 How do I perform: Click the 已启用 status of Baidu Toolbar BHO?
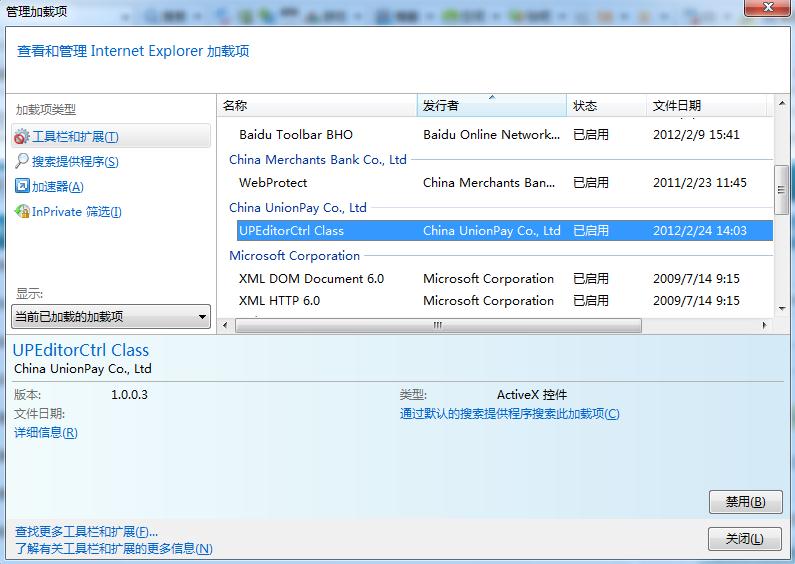click(591, 134)
